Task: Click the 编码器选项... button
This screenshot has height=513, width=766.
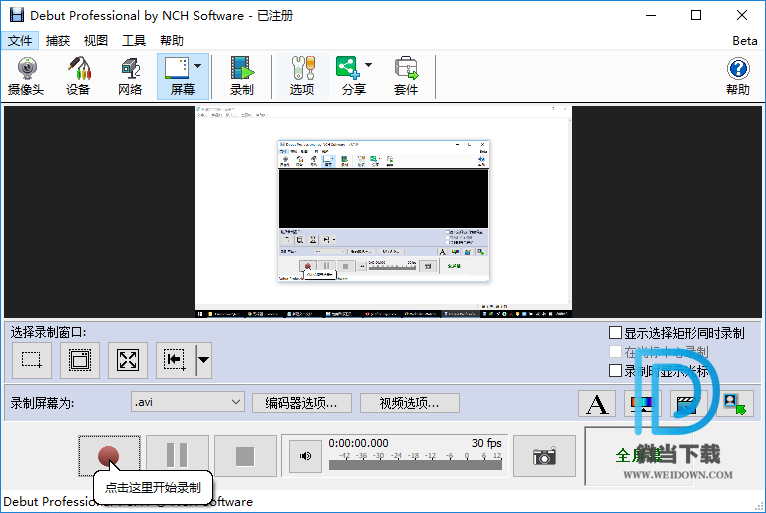Action: [301, 403]
